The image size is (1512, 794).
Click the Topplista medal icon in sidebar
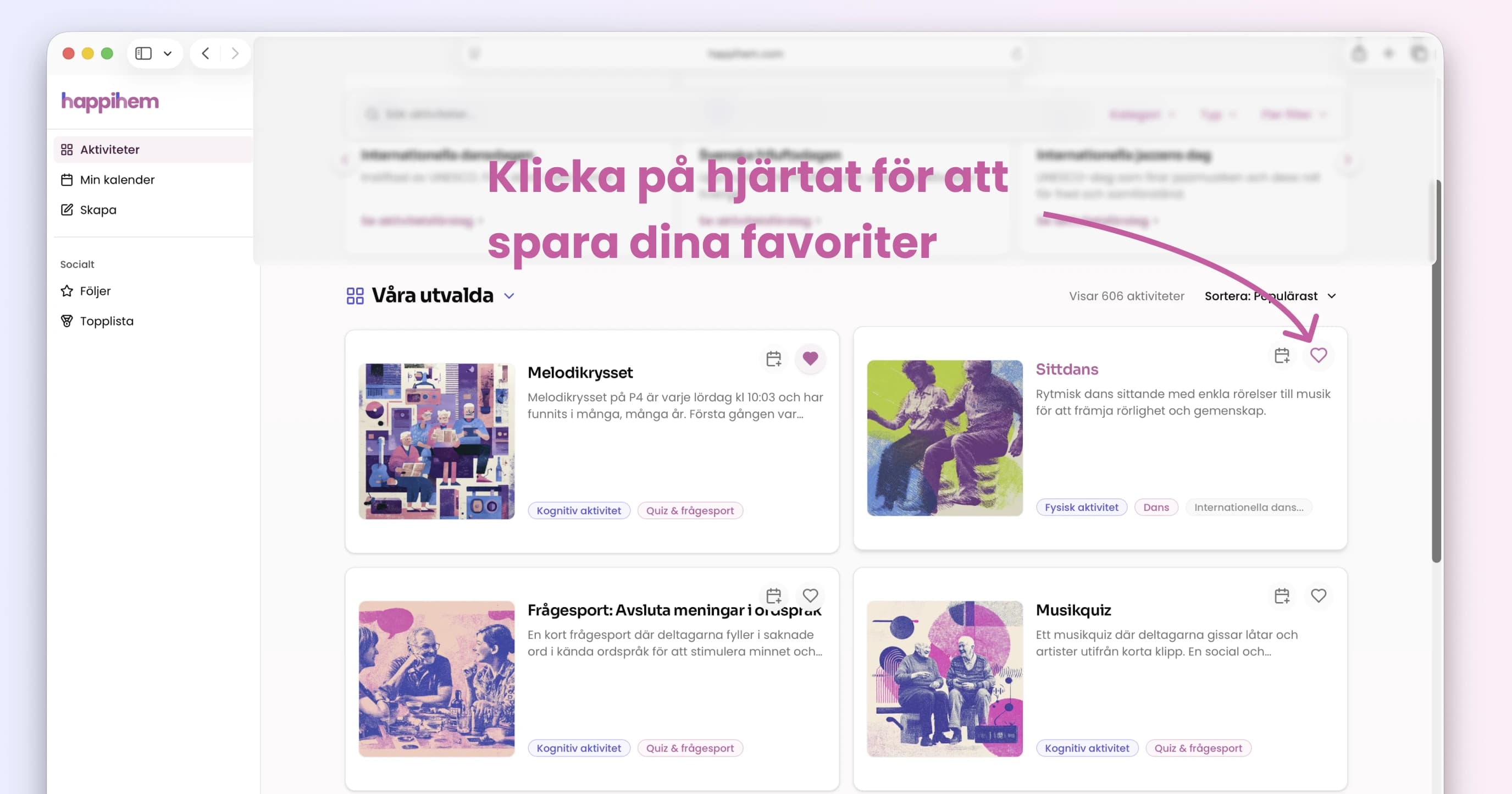67,321
